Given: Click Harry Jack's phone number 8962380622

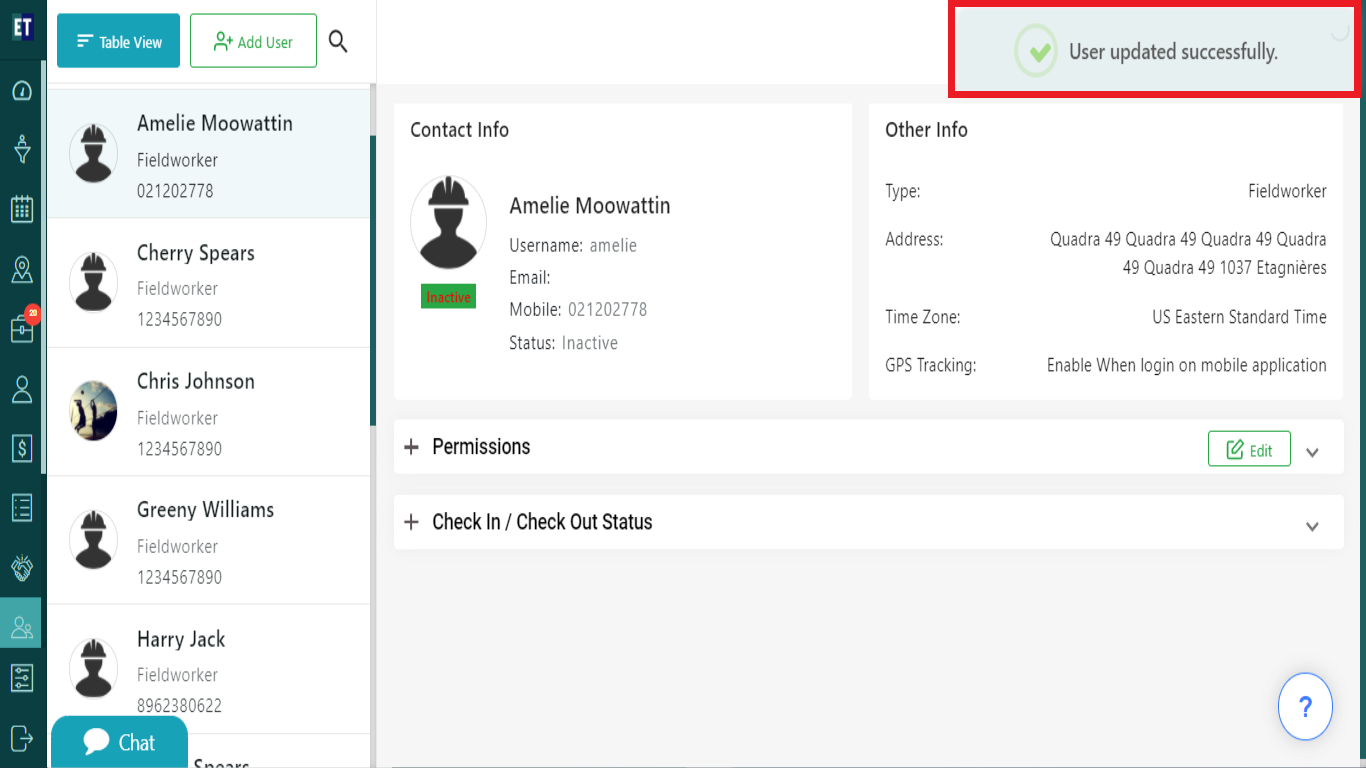Looking at the screenshot, I should click(180, 706).
